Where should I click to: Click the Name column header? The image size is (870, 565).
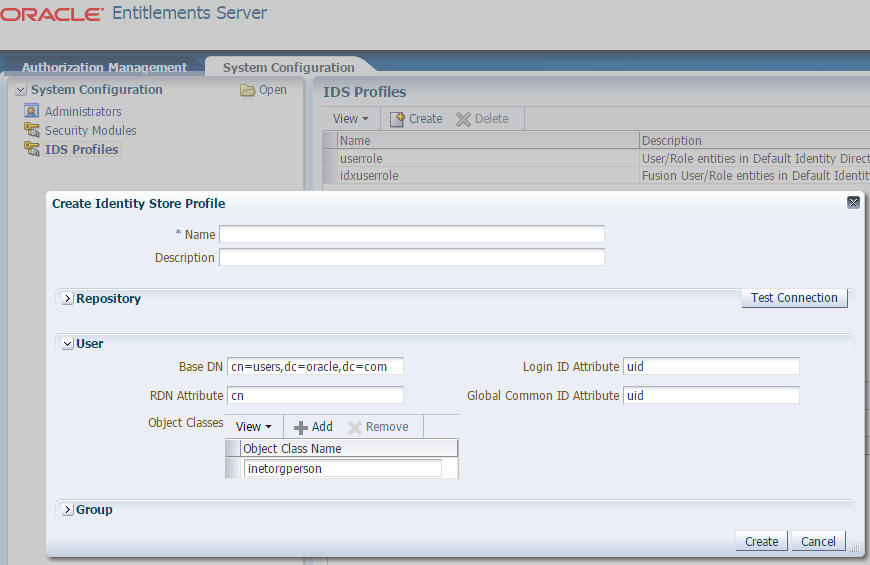(x=488, y=140)
